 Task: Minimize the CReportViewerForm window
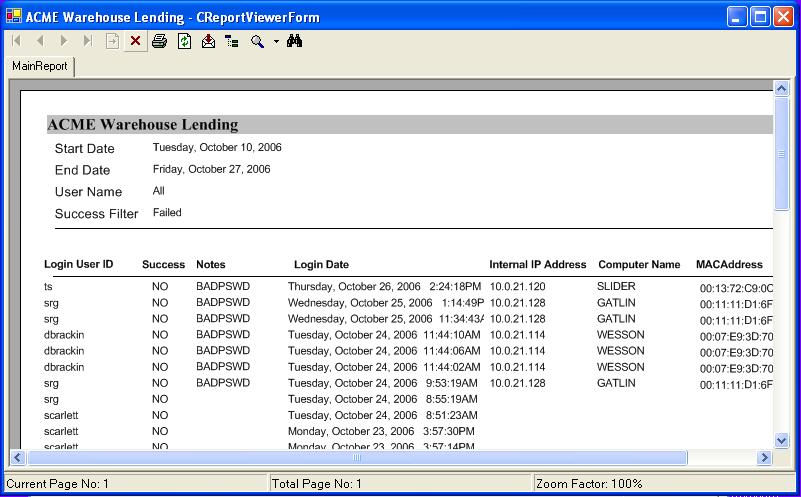[736, 17]
